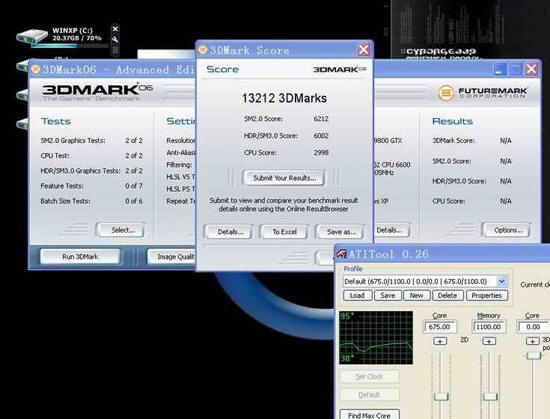Click the small 3DMark06 logo in the Score dialog
Viewport: 550px width, 419px height.
pyautogui.click(x=339, y=69)
